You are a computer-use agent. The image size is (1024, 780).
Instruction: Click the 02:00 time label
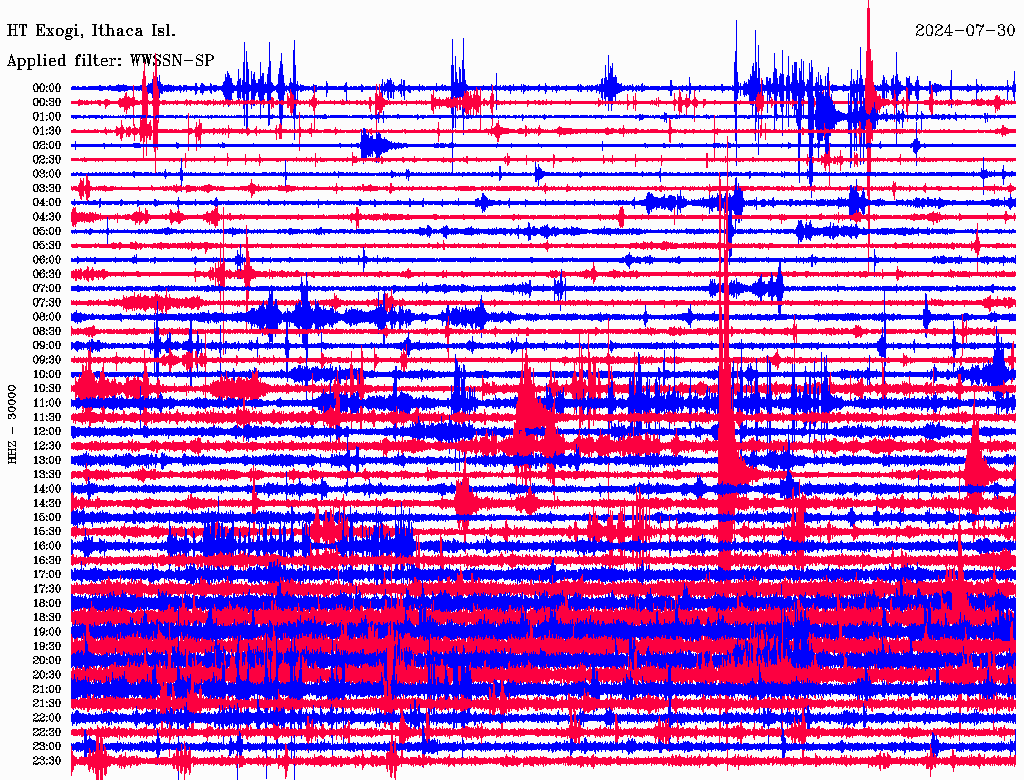pos(47,145)
